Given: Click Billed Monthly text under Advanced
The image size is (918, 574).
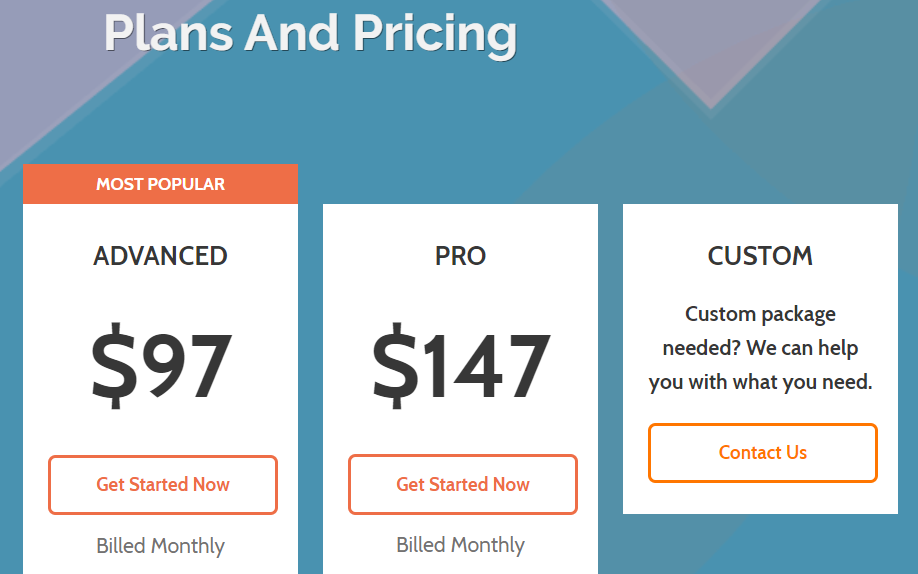Looking at the screenshot, I should click(x=160, y=546).
